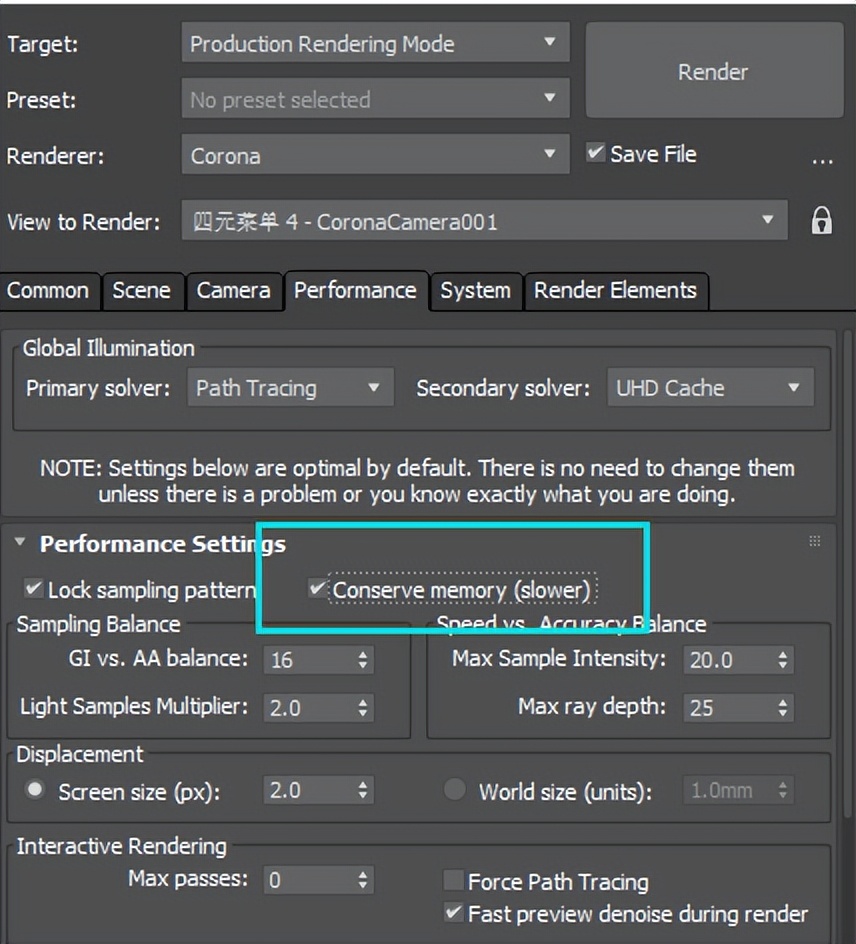856x944 pixels.
Task: Open the Render Elements tab
Action: (x=615, y=291)
